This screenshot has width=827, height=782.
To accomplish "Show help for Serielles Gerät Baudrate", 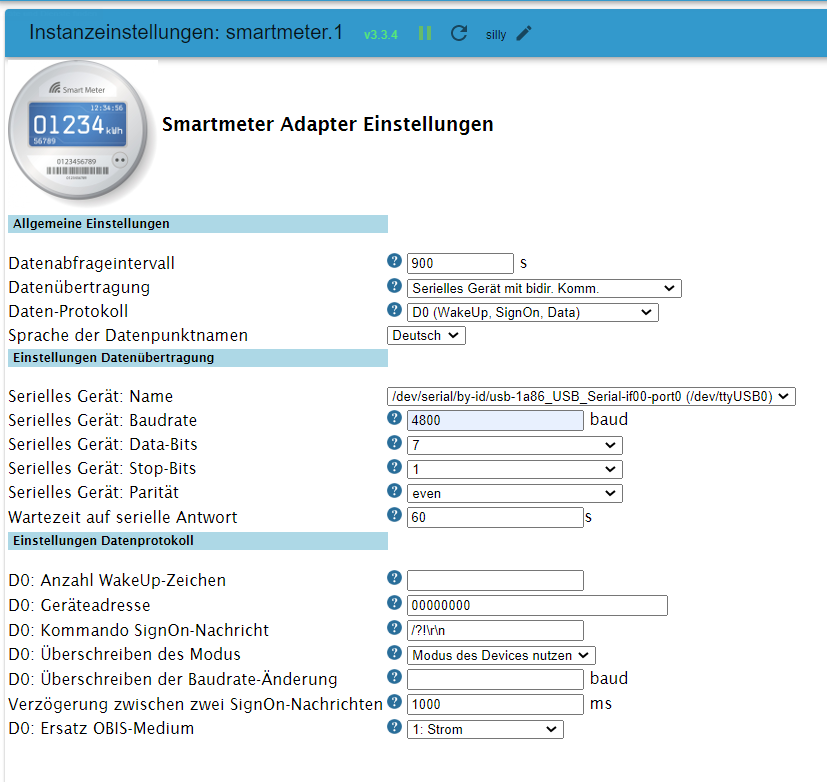I will [x=394, y=418].
